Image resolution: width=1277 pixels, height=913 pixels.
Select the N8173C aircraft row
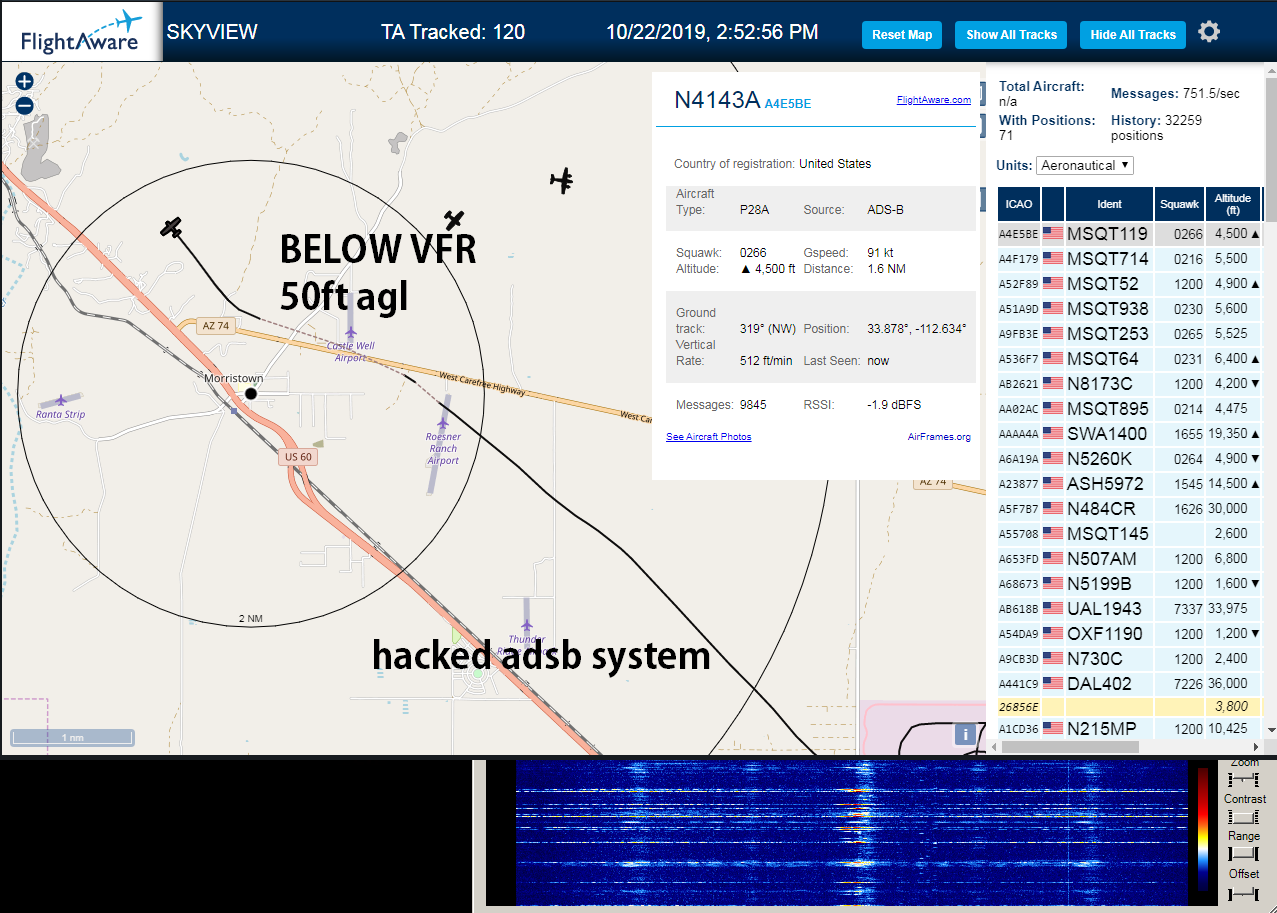click(x=1130, y=384)
